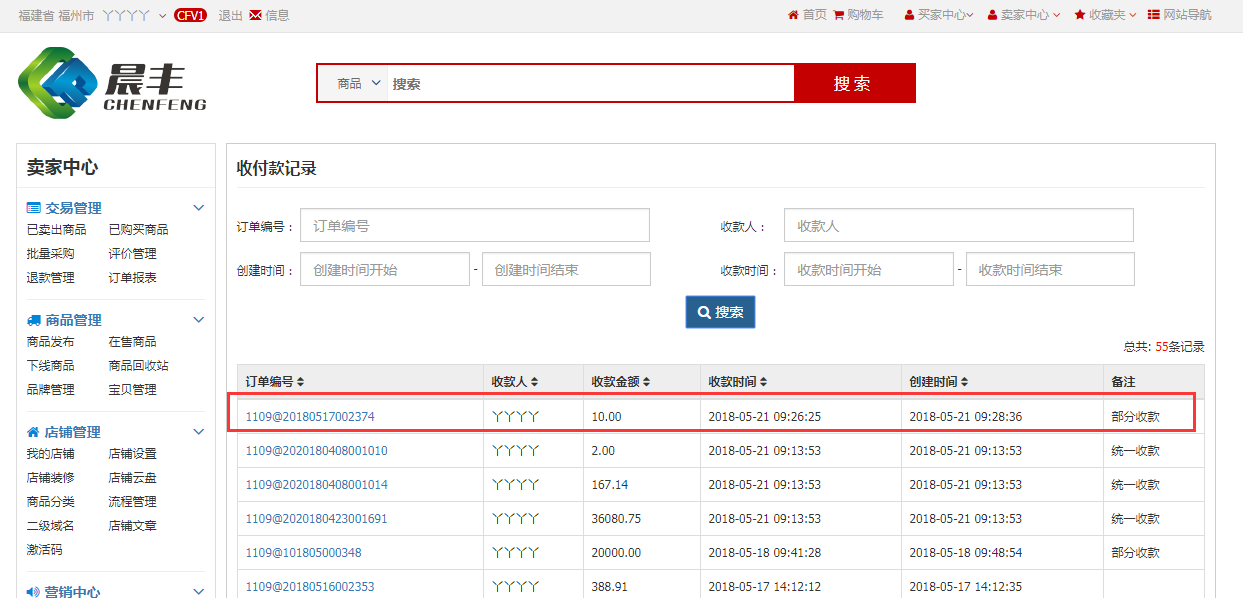Click the 网站导航 site navigation icon
Image resolution: width=1243 pixels, height=598 pixels.
1153,15
